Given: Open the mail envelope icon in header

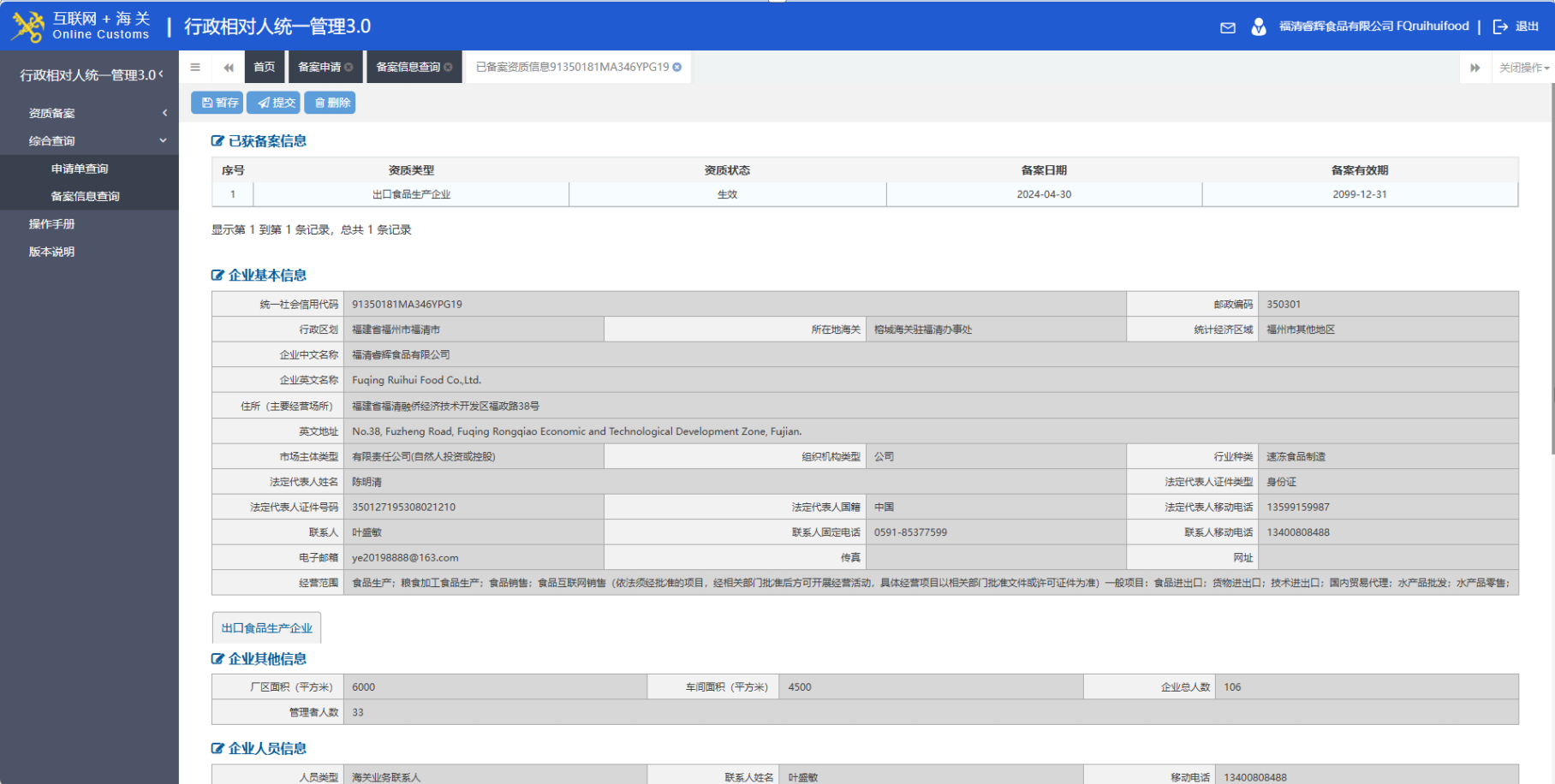Looking at the screenshot, I should tap(1227, 27).
